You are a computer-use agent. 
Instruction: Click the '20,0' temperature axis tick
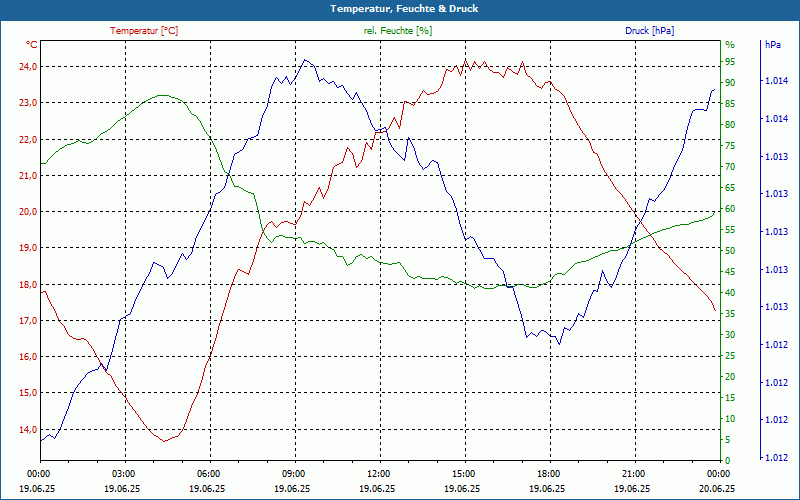click(x=28, y=211)
